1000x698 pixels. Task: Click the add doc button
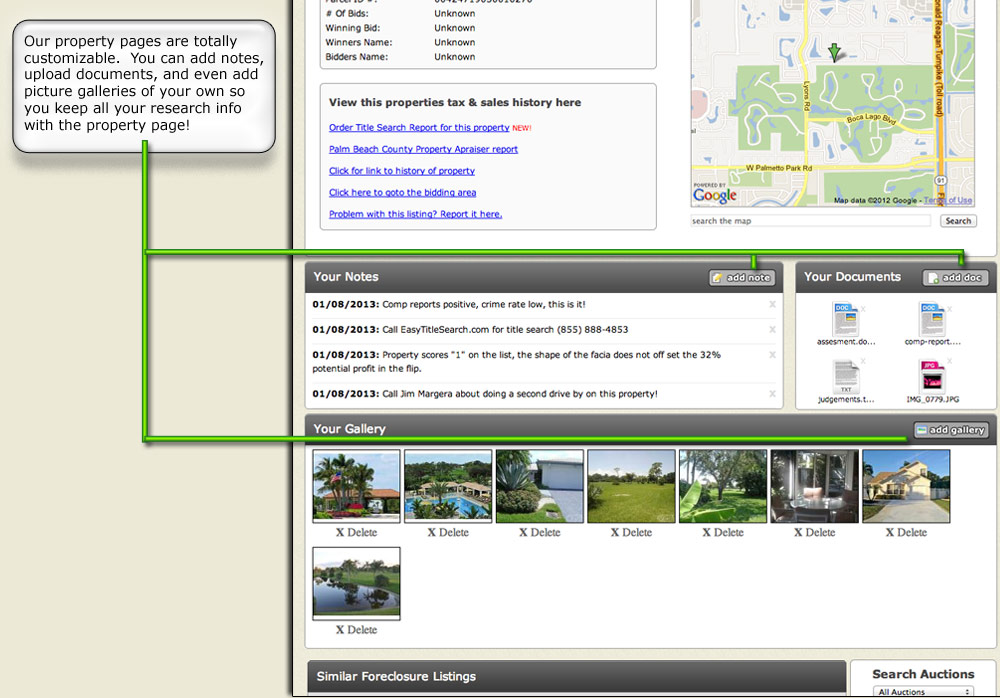tap(955, 278)
